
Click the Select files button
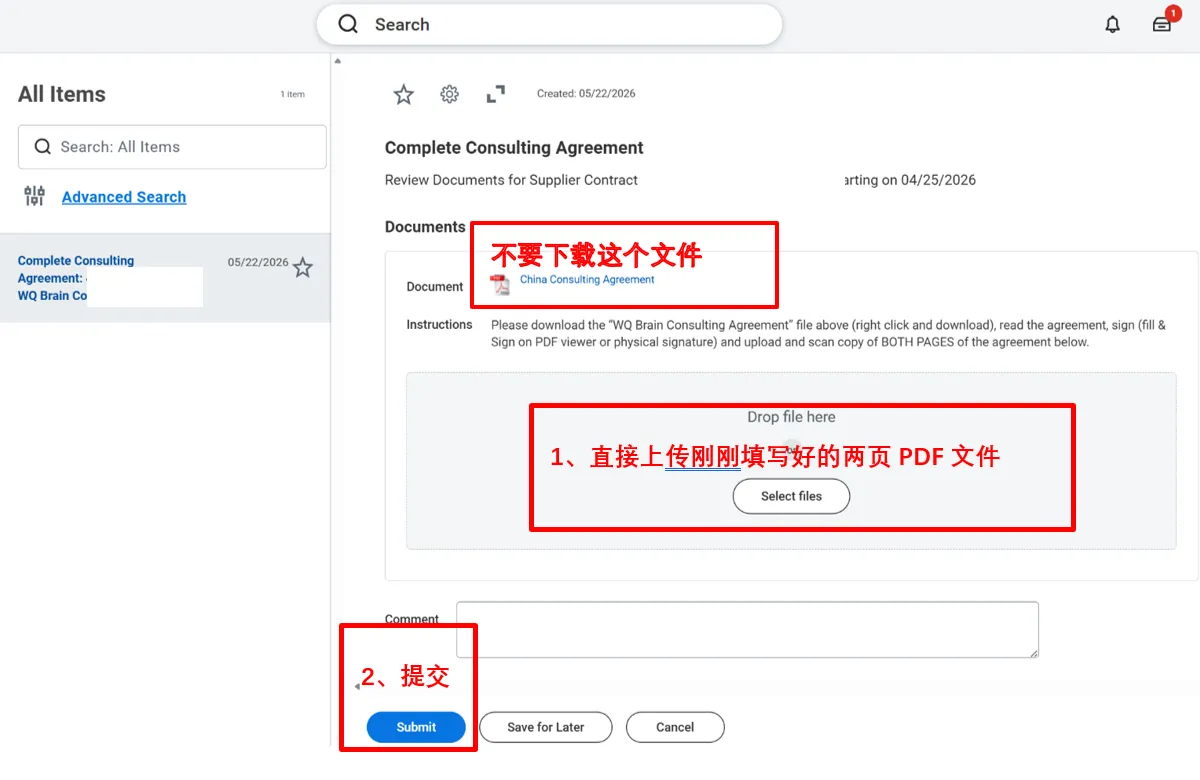point(791,496)
